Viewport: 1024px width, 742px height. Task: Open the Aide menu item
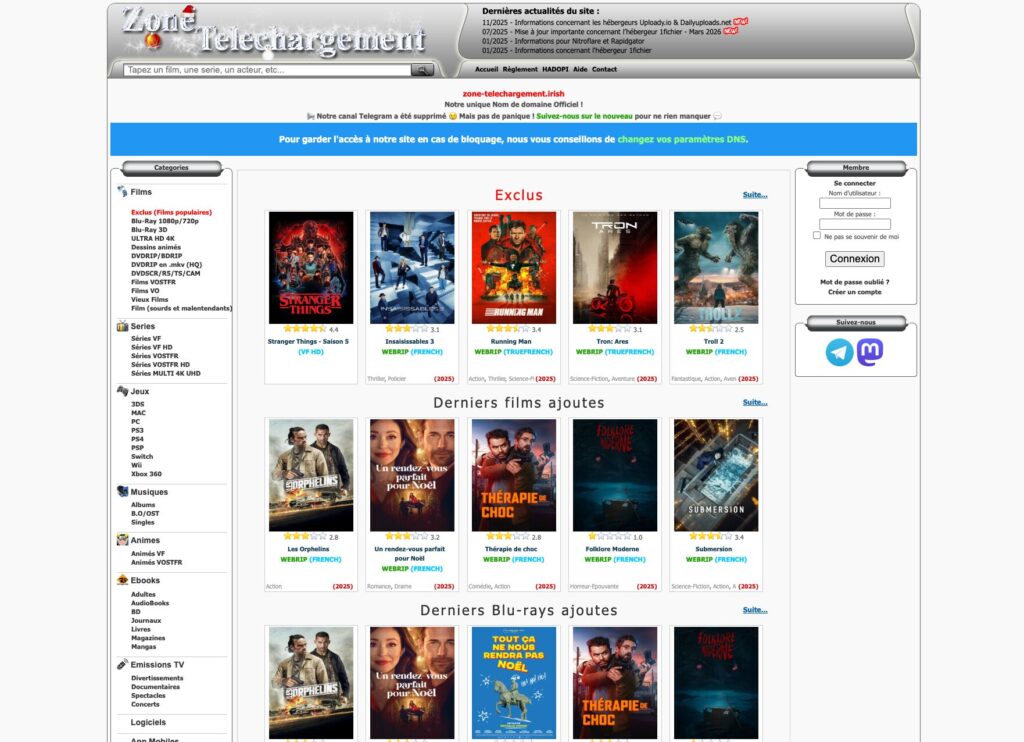click(x=580, y=69)
